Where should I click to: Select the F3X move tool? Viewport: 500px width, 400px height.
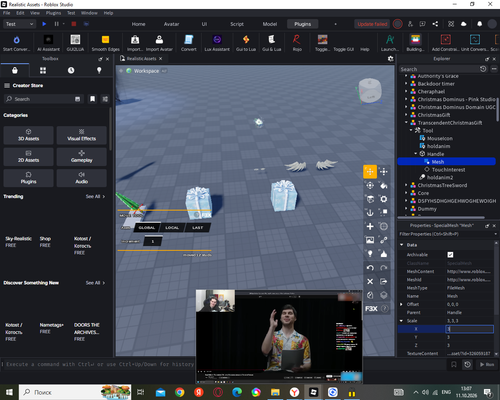pyautogui.click(x=370, y=172)
